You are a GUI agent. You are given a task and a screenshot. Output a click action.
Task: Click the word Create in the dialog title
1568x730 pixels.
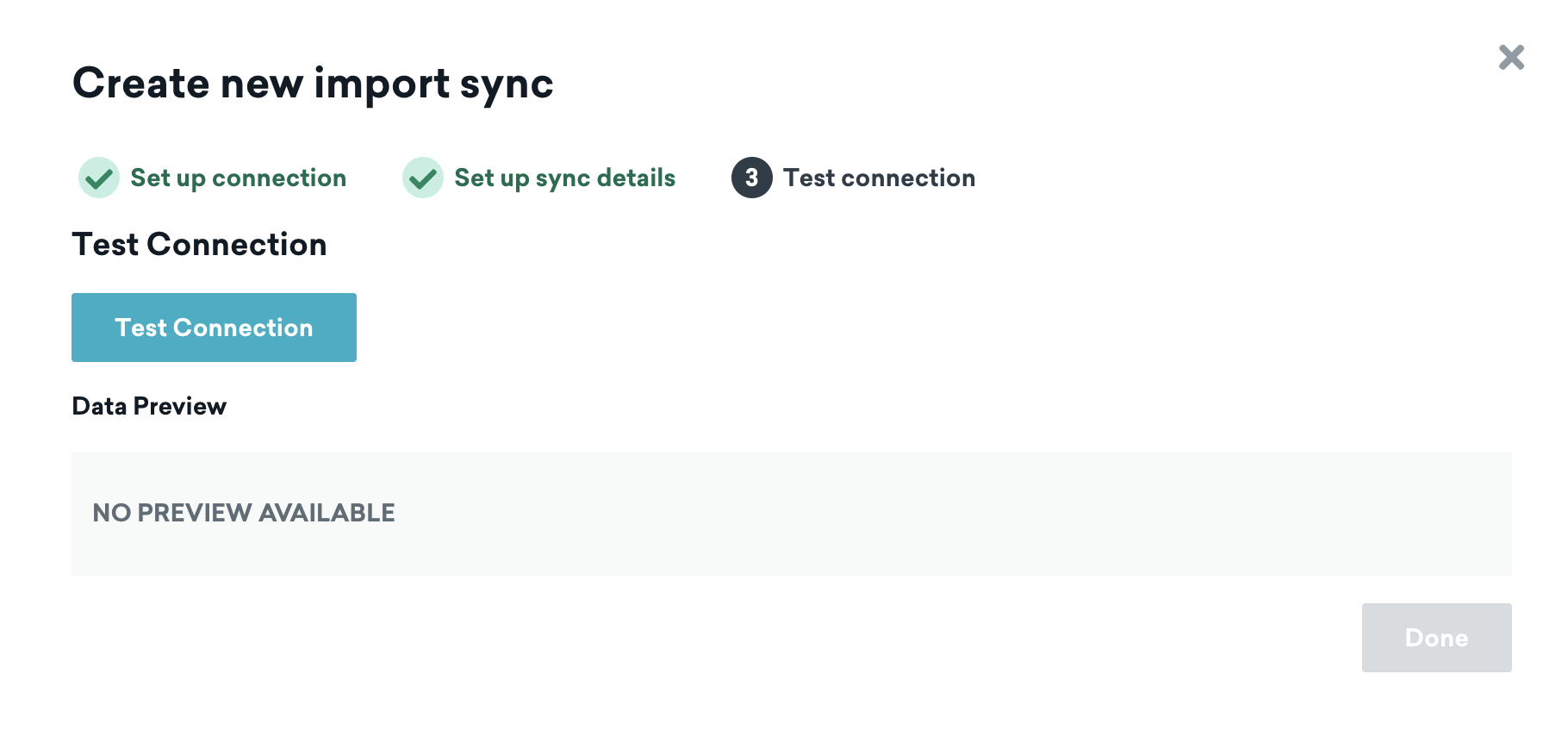pyautogui.click(x=141, y=84)
